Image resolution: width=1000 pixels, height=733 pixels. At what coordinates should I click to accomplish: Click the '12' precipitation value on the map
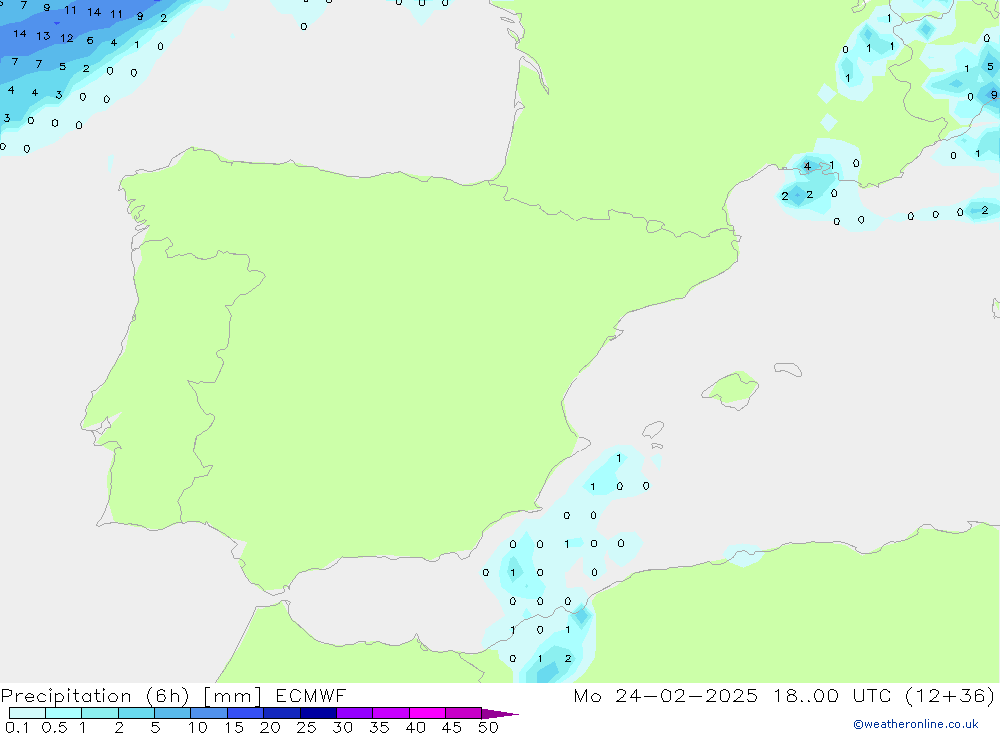point(67,38)
